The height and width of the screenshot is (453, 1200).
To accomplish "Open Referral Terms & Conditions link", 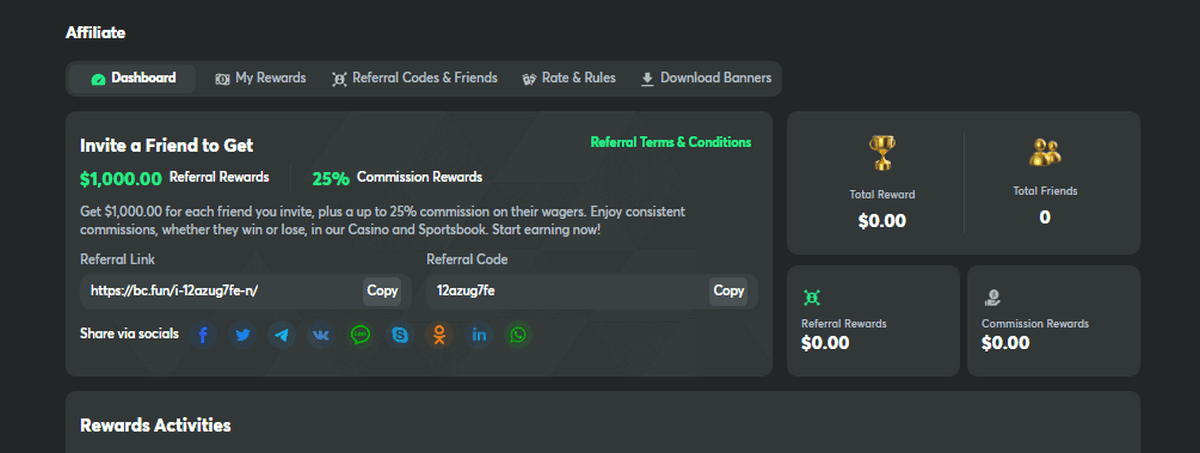I will [670, 142].
